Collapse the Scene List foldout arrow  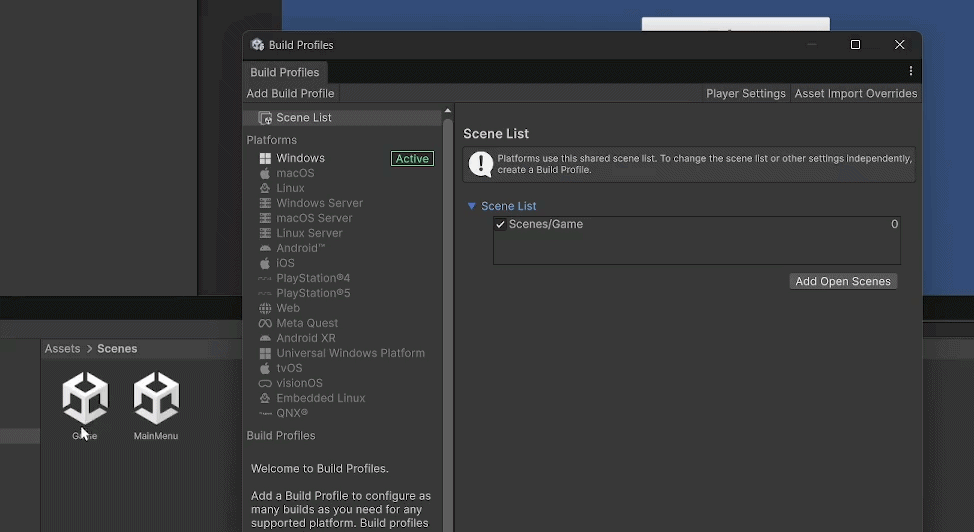click(x=471, y=206)
